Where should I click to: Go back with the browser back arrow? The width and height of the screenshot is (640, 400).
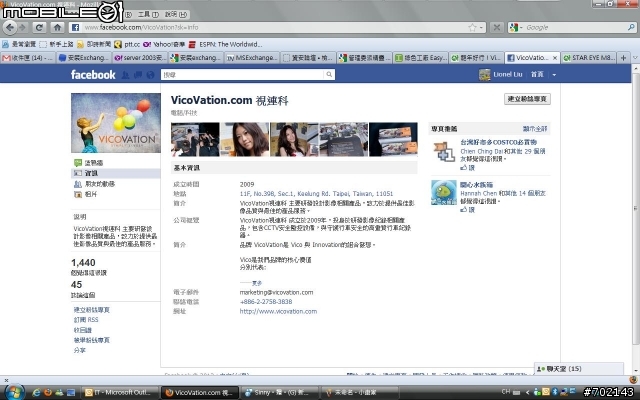pyautogui.click(x=10, y=27)
